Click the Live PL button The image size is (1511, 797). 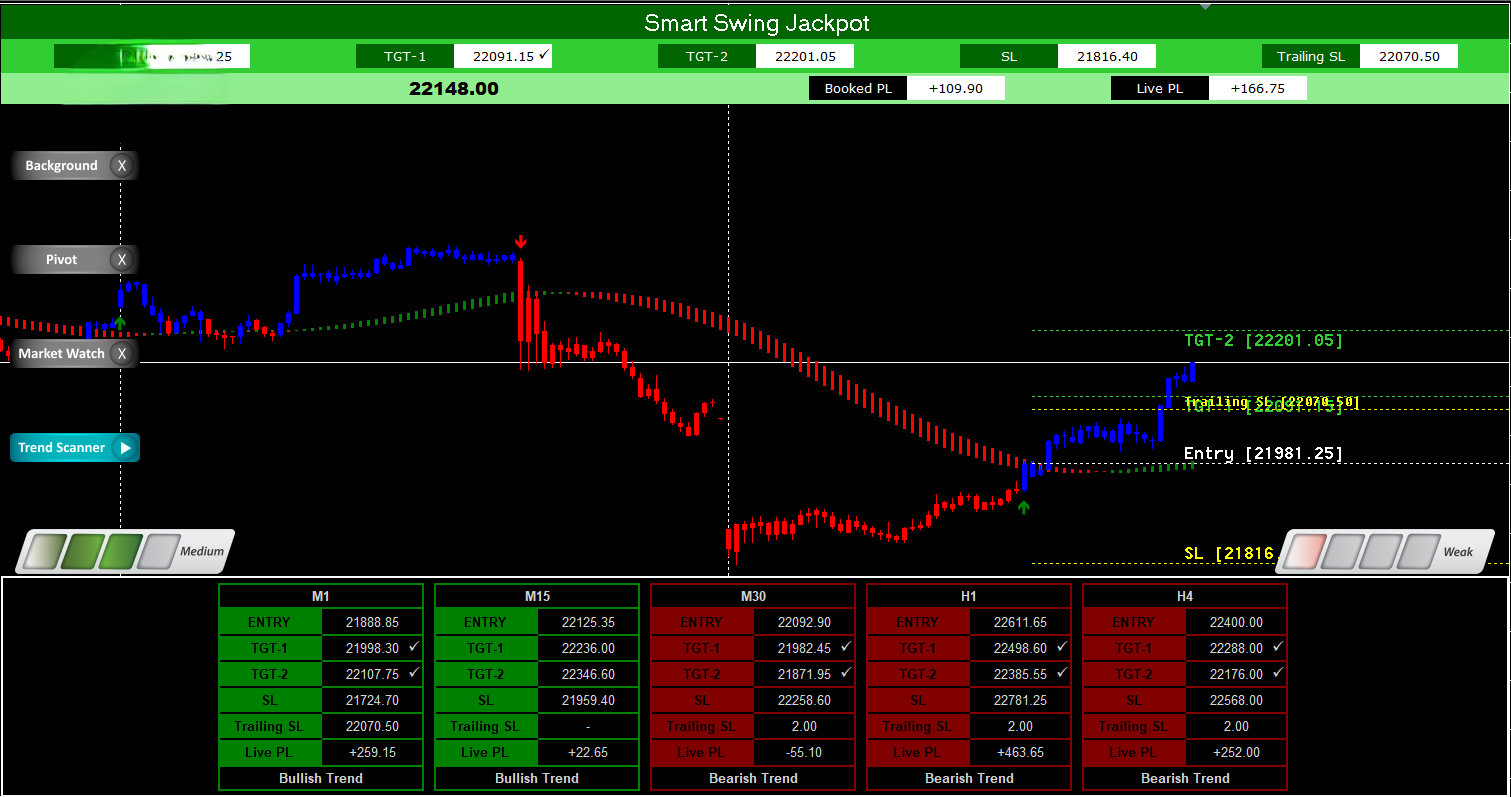point(1159,88)
